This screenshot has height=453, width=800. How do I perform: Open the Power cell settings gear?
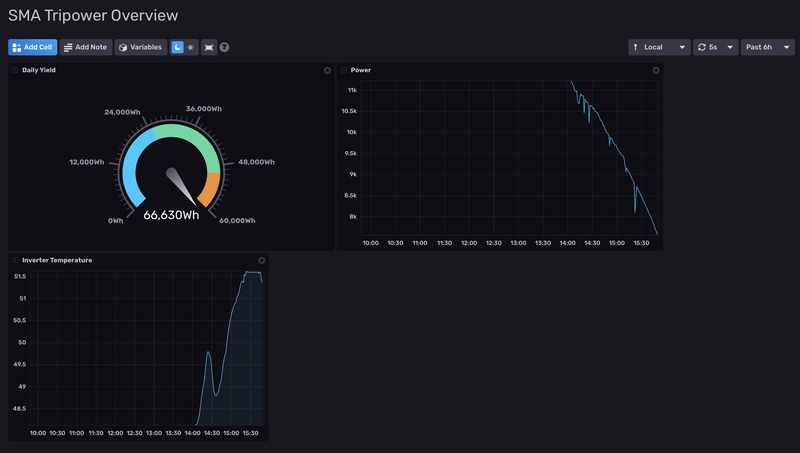[656, 70]
